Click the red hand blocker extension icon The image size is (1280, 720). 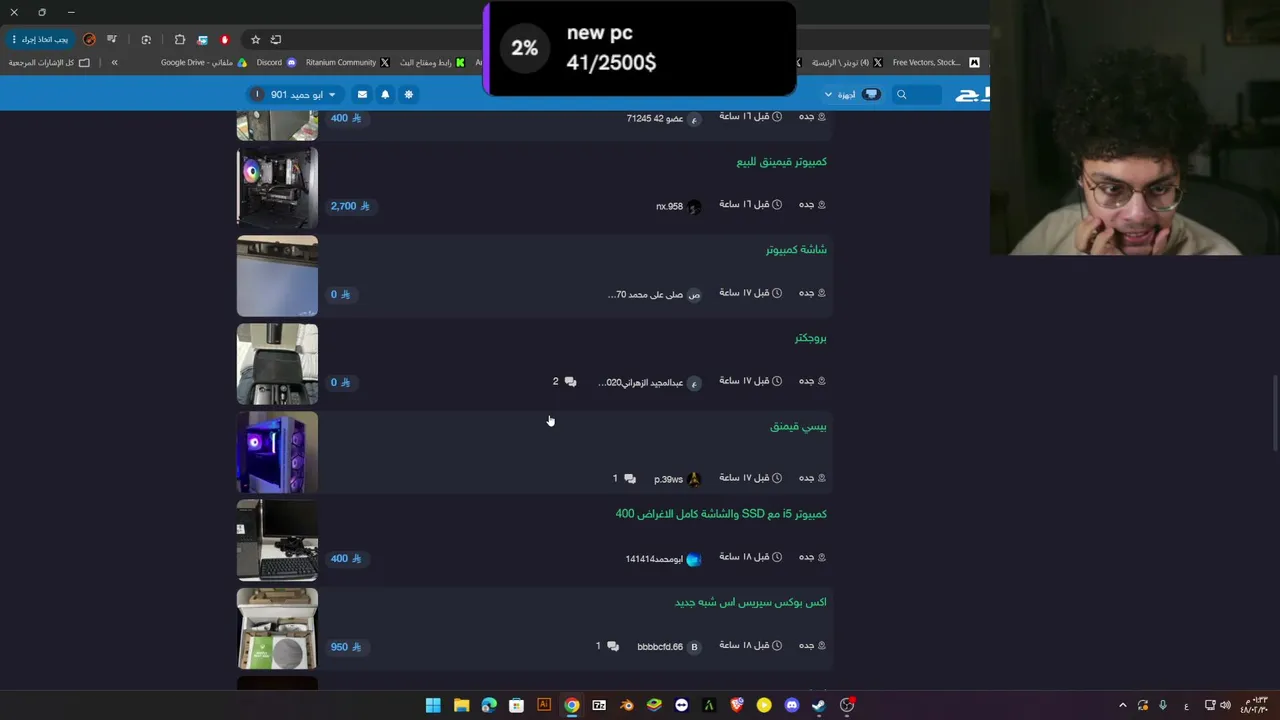click(225, 39)
